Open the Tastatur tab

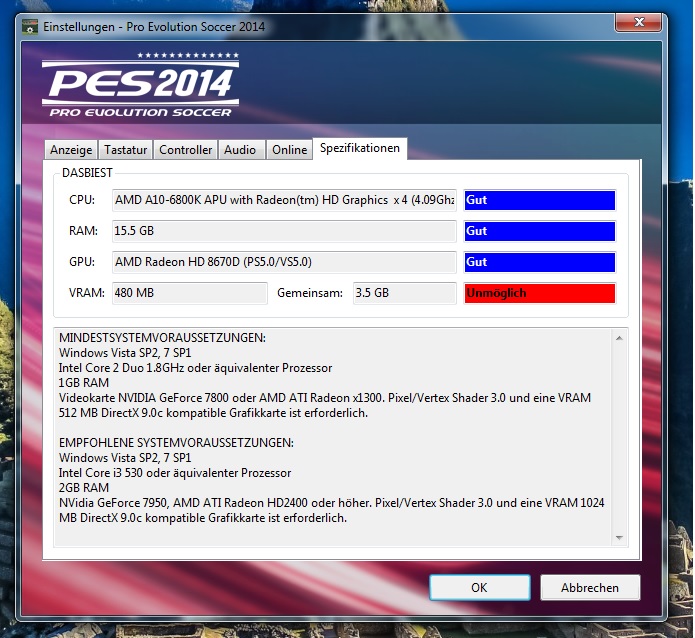click(x=125, y=150)
